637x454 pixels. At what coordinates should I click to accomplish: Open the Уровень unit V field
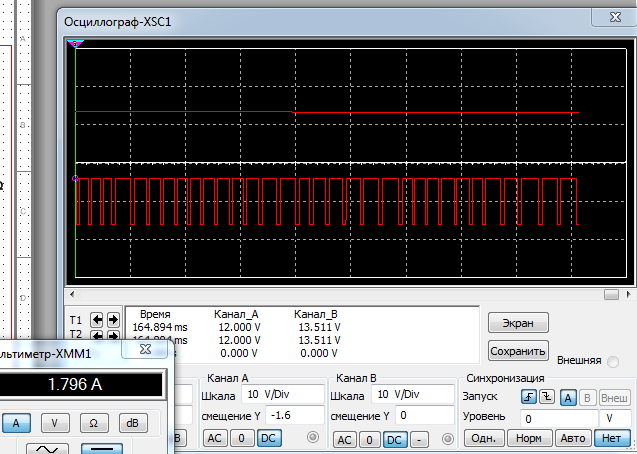point(614,419)
